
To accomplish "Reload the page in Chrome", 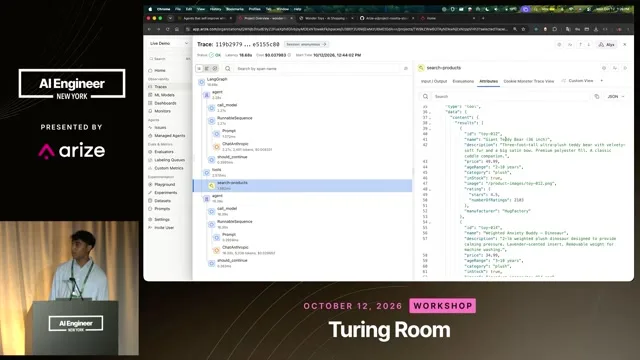I will pyautogui.click(x=167, y=29).
